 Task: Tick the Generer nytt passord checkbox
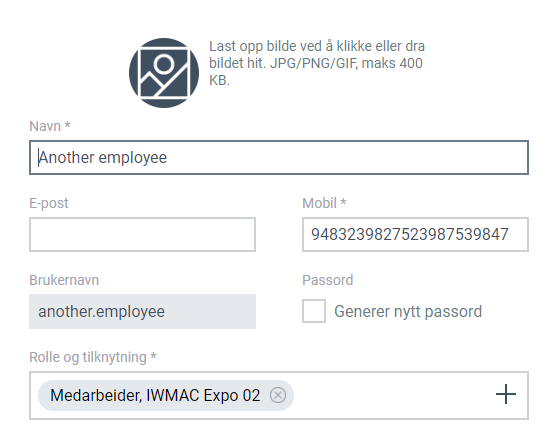tap(314, 311)
